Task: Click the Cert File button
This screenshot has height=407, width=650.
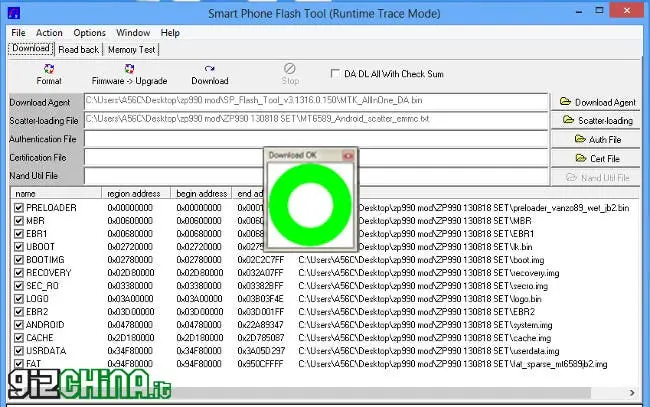Action: point(595,159)
